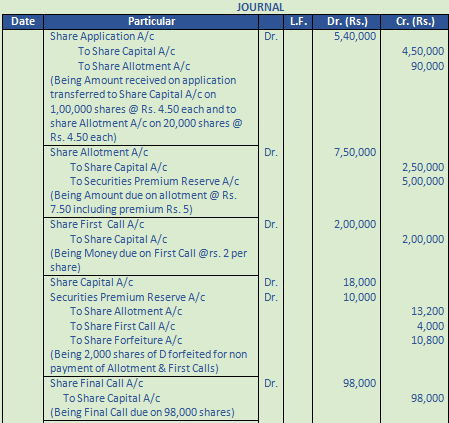Click the 98,000 amount in Cr. column
Image resolution: width=449 pixels, height=423 pixels.
pyautogui.click(x=428, y=398)
